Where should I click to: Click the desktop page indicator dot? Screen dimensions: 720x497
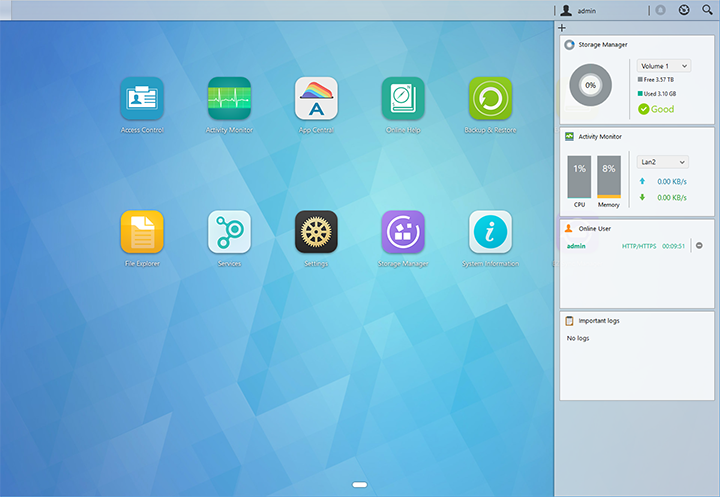[360, 484]
